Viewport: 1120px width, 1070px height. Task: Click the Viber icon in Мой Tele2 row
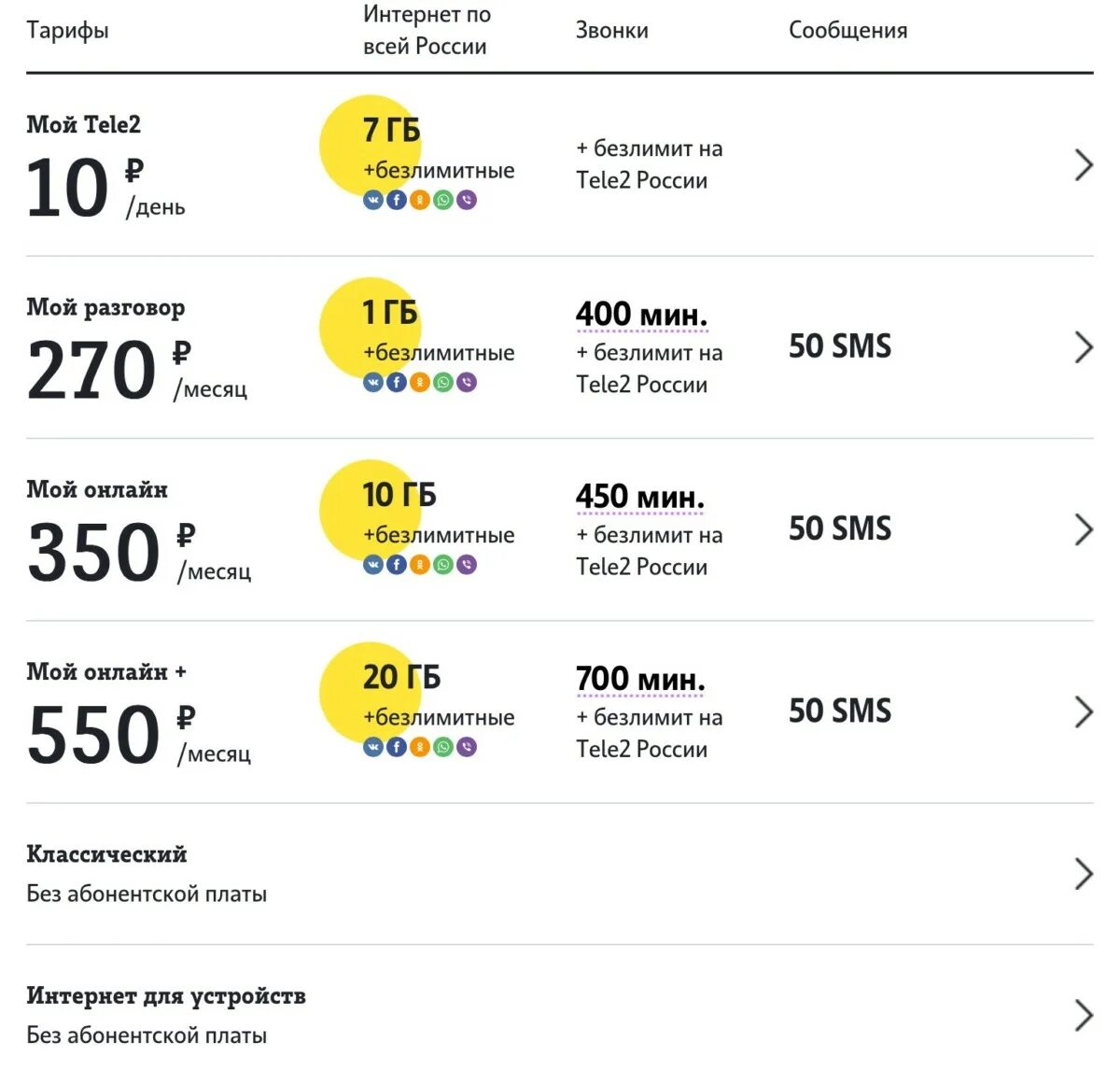(x=467, y=200)
